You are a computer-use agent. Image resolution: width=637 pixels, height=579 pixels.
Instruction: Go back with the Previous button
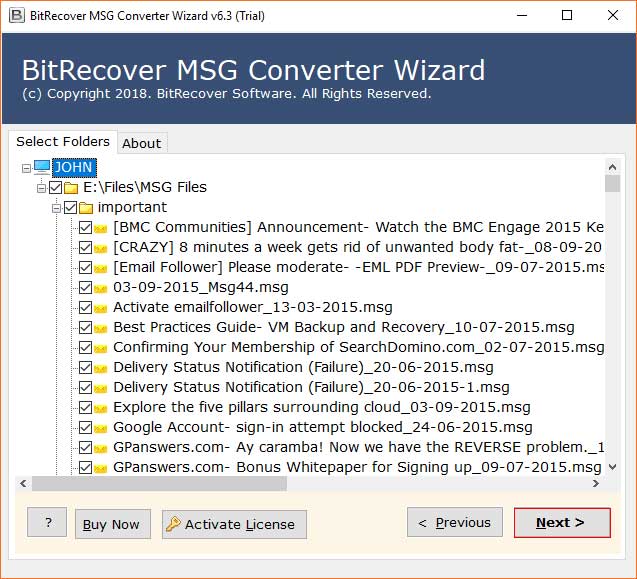click(x=455, y=522)
